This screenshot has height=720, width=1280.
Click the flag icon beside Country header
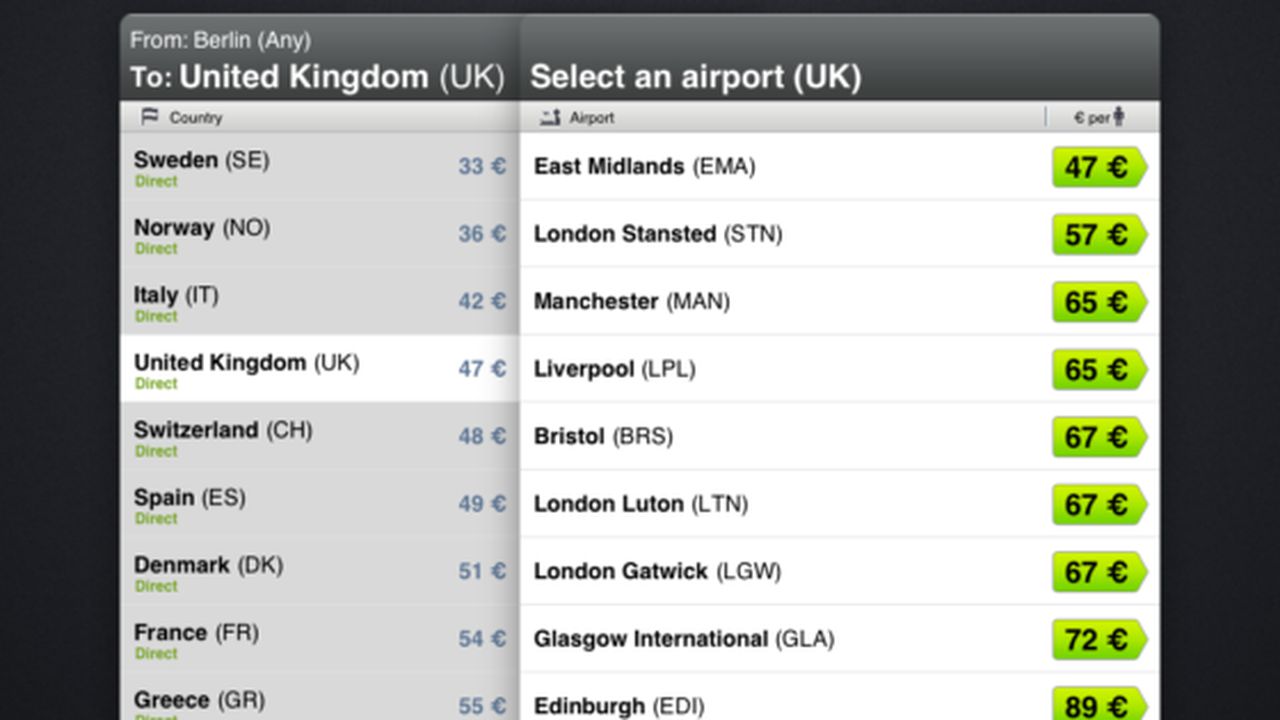[x=150, y=117]
